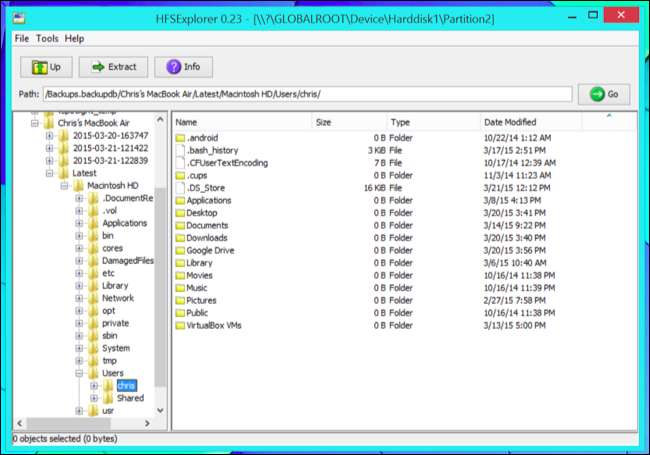Screen dimensions: 650x455
Task: Select the tmp folder icon in tree
Action: (93, 361)
